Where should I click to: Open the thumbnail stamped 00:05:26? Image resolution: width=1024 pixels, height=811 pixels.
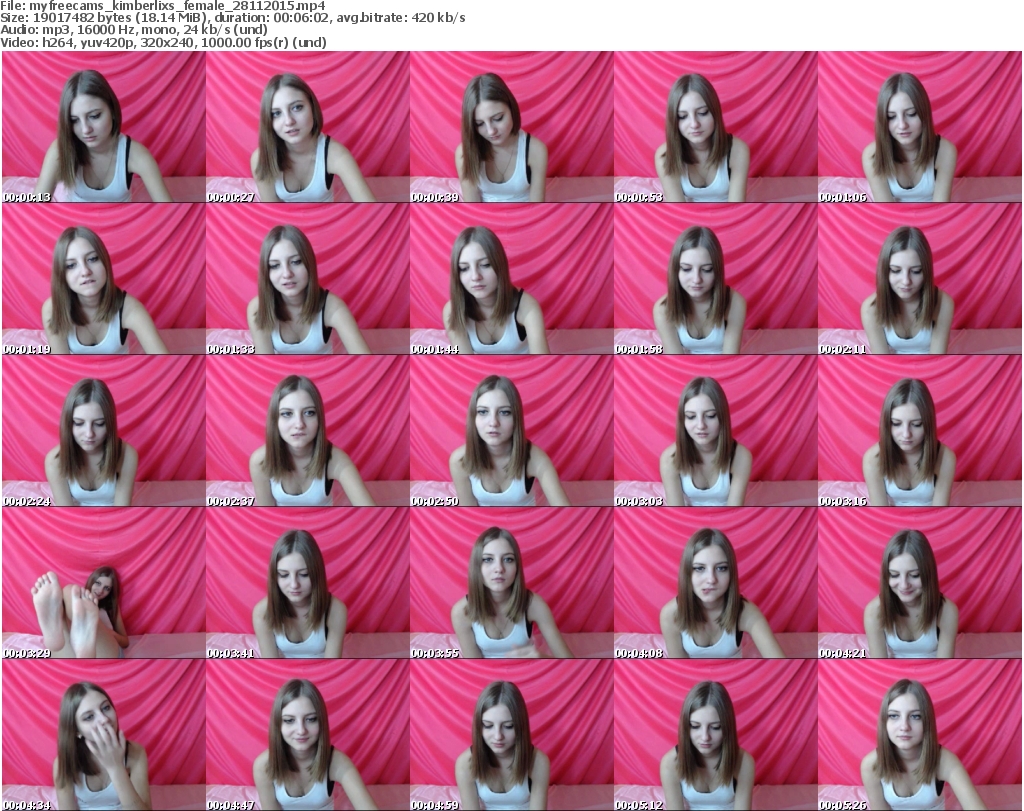click(x=920, y=735)
